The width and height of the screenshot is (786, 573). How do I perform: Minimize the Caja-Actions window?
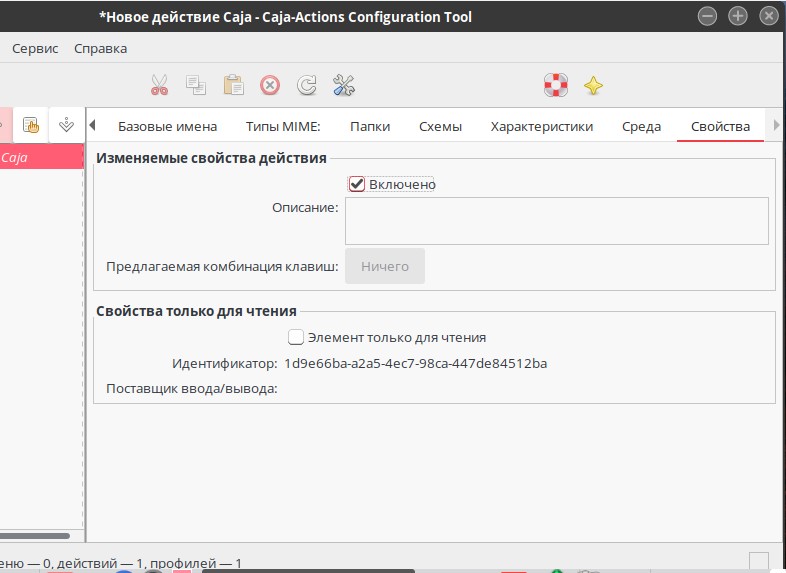pos(707,17)
